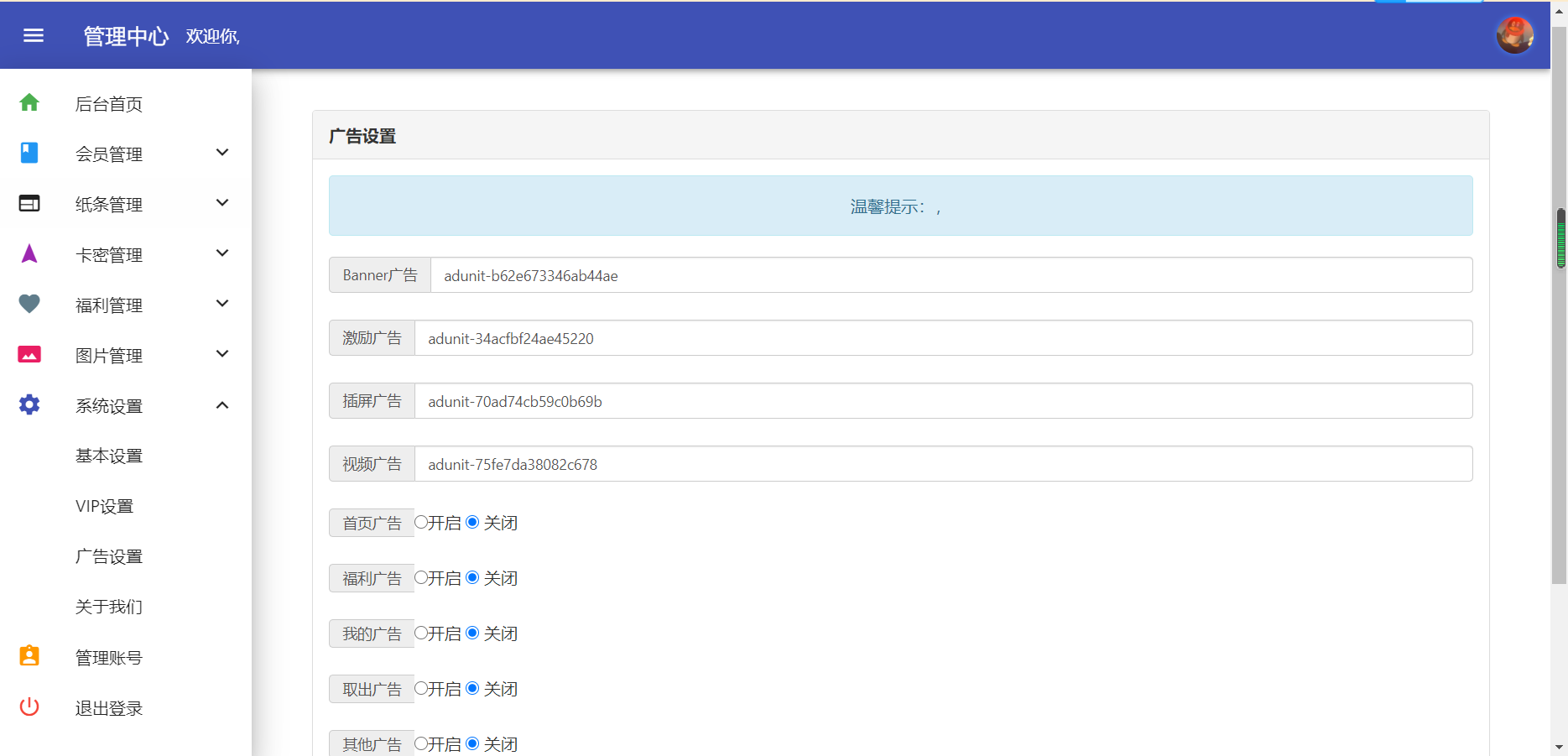Open the user avatar in header
1568x756 pixels.
1514,35
